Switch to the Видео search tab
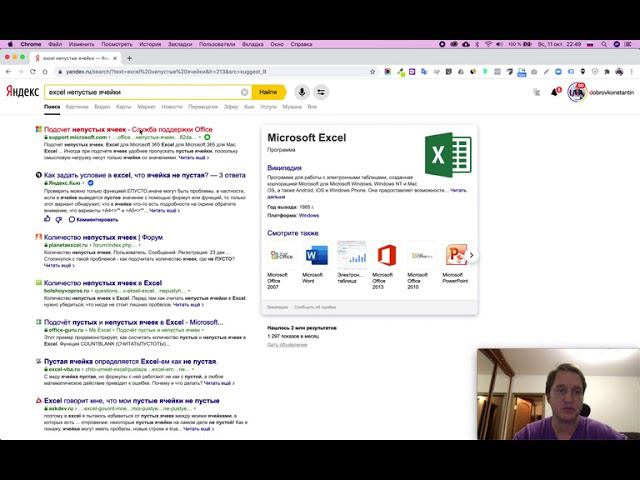Image resolution: width=640 pixels, height=480 pixels. 102,107
